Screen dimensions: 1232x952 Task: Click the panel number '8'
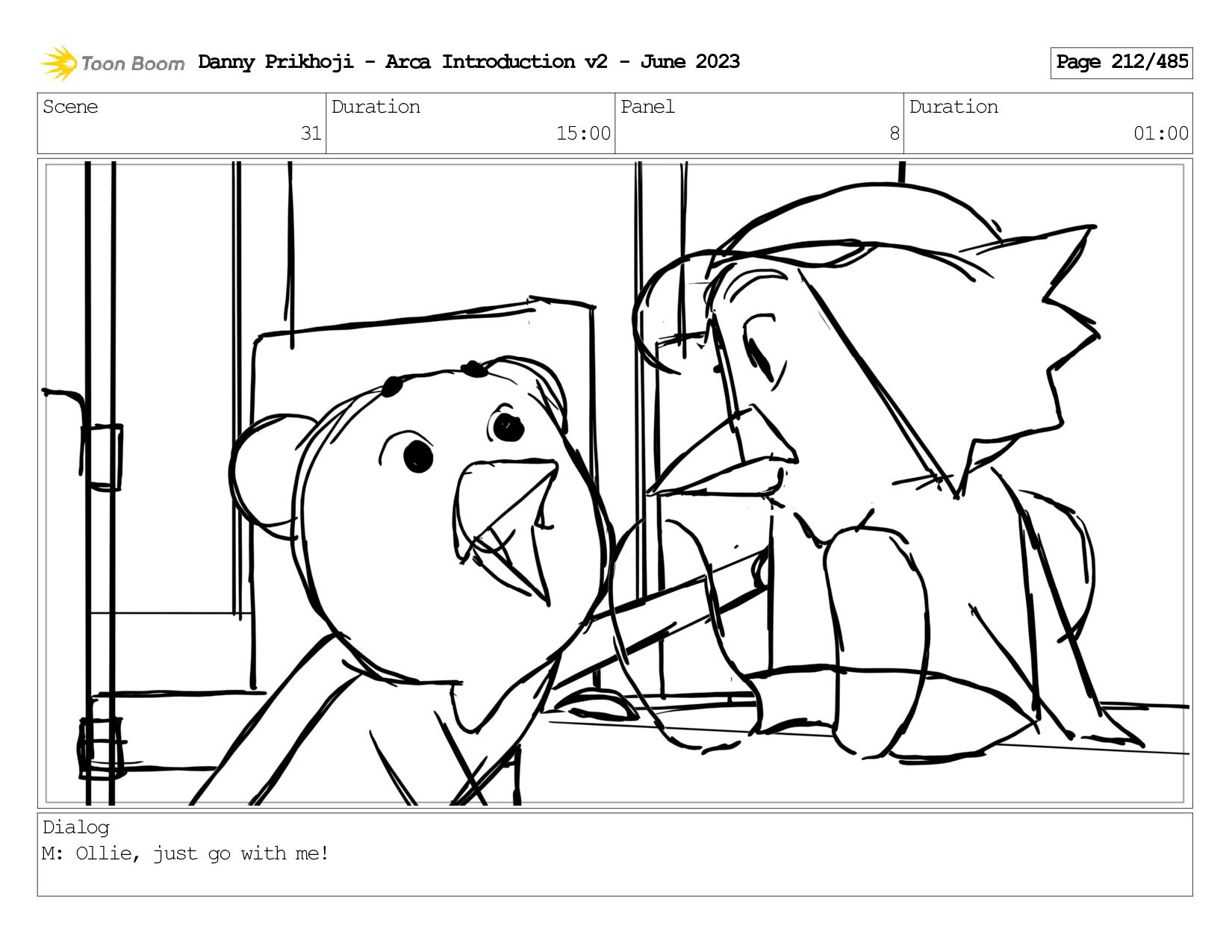pos(894,134)
